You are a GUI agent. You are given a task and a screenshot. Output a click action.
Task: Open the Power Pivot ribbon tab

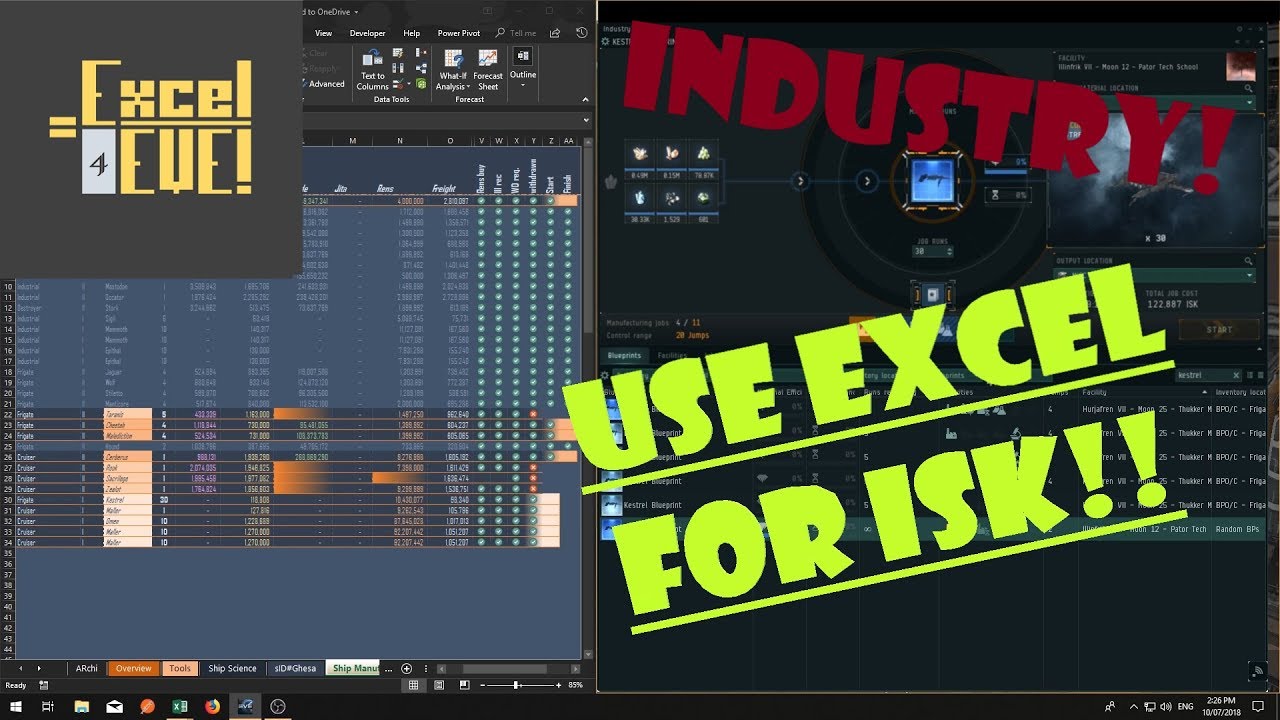pos(458,33)
